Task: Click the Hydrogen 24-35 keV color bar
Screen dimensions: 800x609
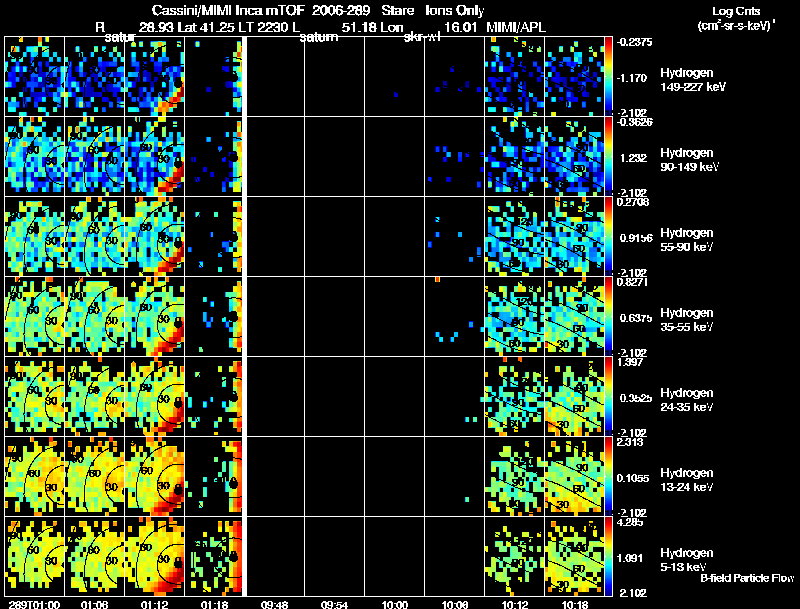Action: [608, 396]
